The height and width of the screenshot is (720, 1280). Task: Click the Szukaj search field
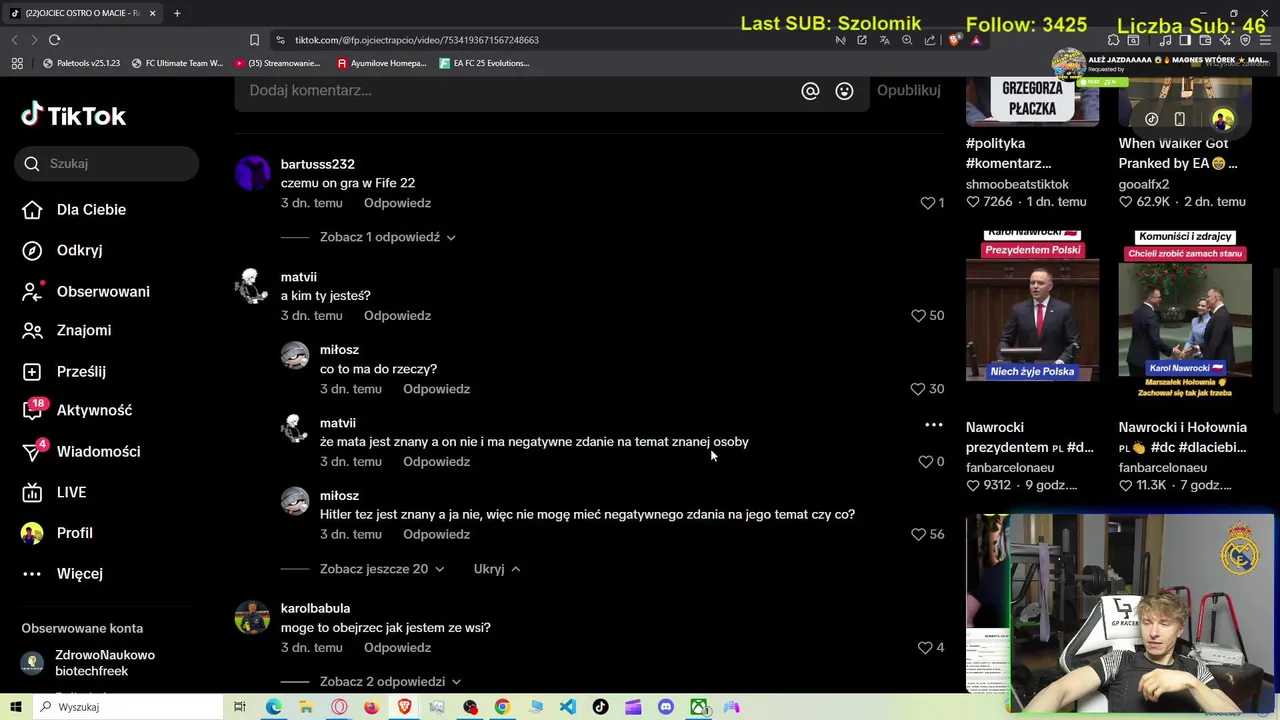coord(107,163)
